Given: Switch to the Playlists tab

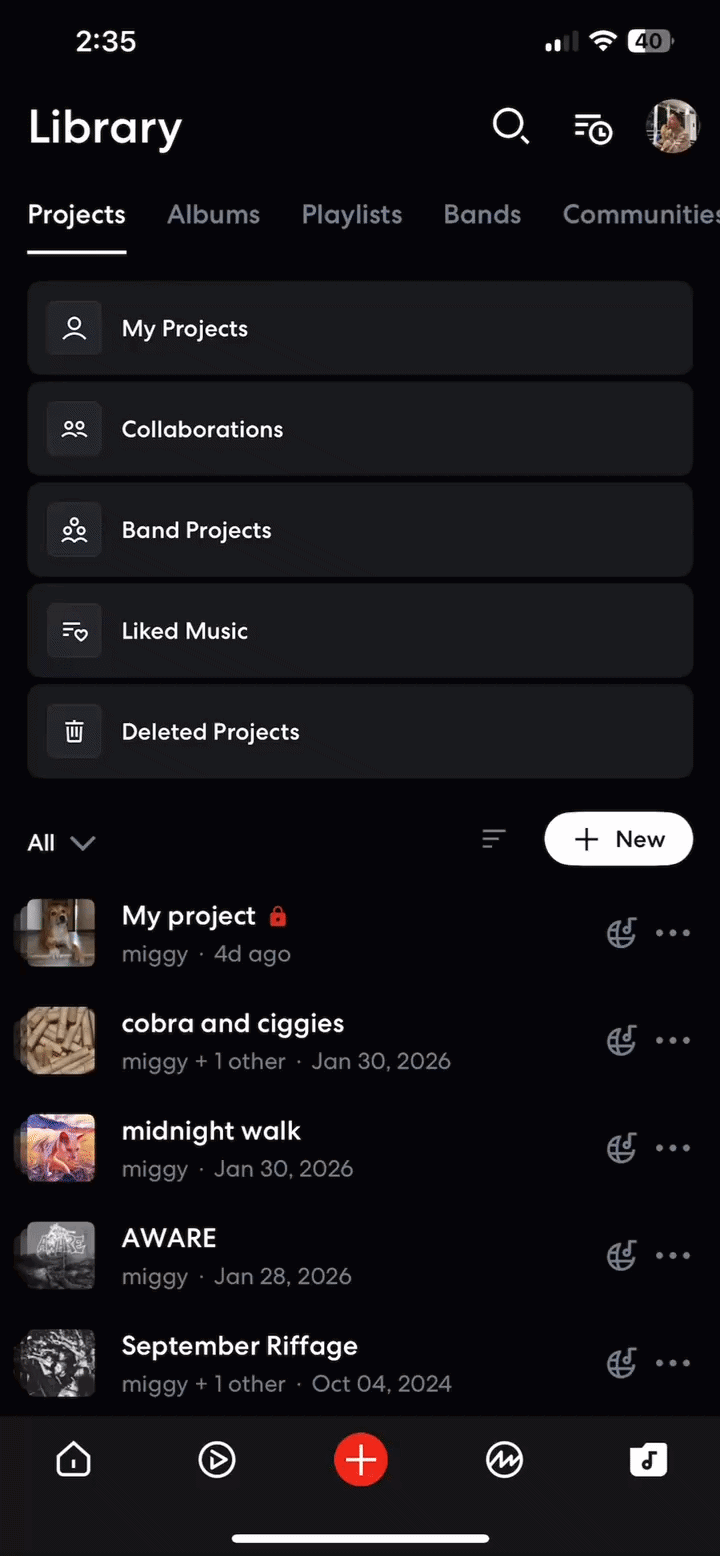Looking at the screenshot, I should tap(352, 214).
